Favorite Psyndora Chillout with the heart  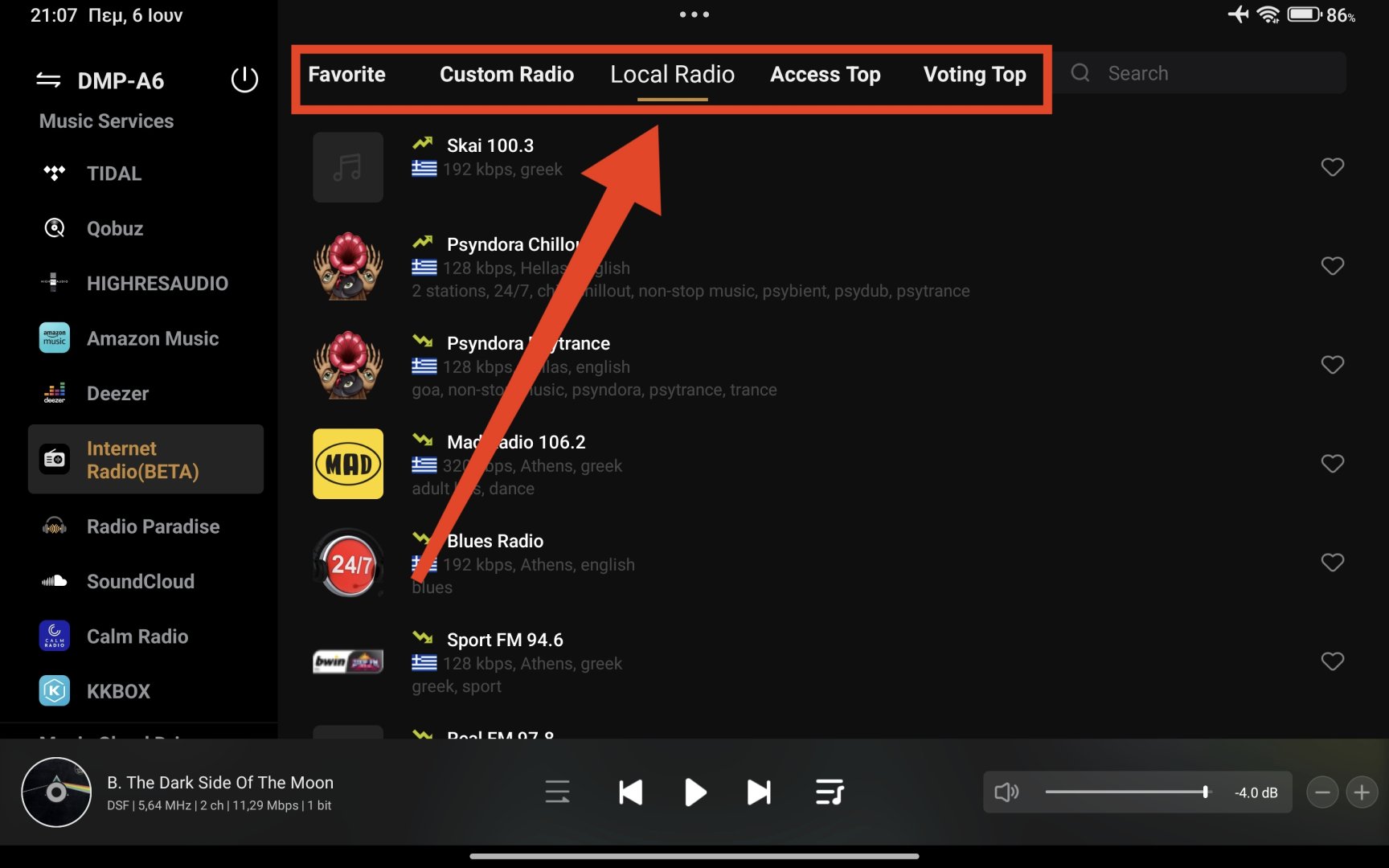coord(1333,265)
